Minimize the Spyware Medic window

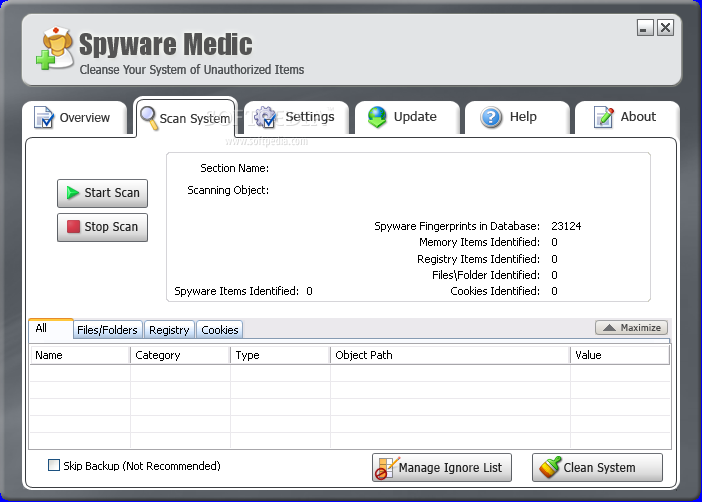pos(645,28)
